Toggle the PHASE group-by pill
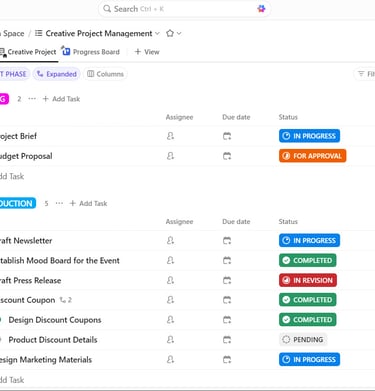Screen dimensions: 375x391 pos(14,74)
